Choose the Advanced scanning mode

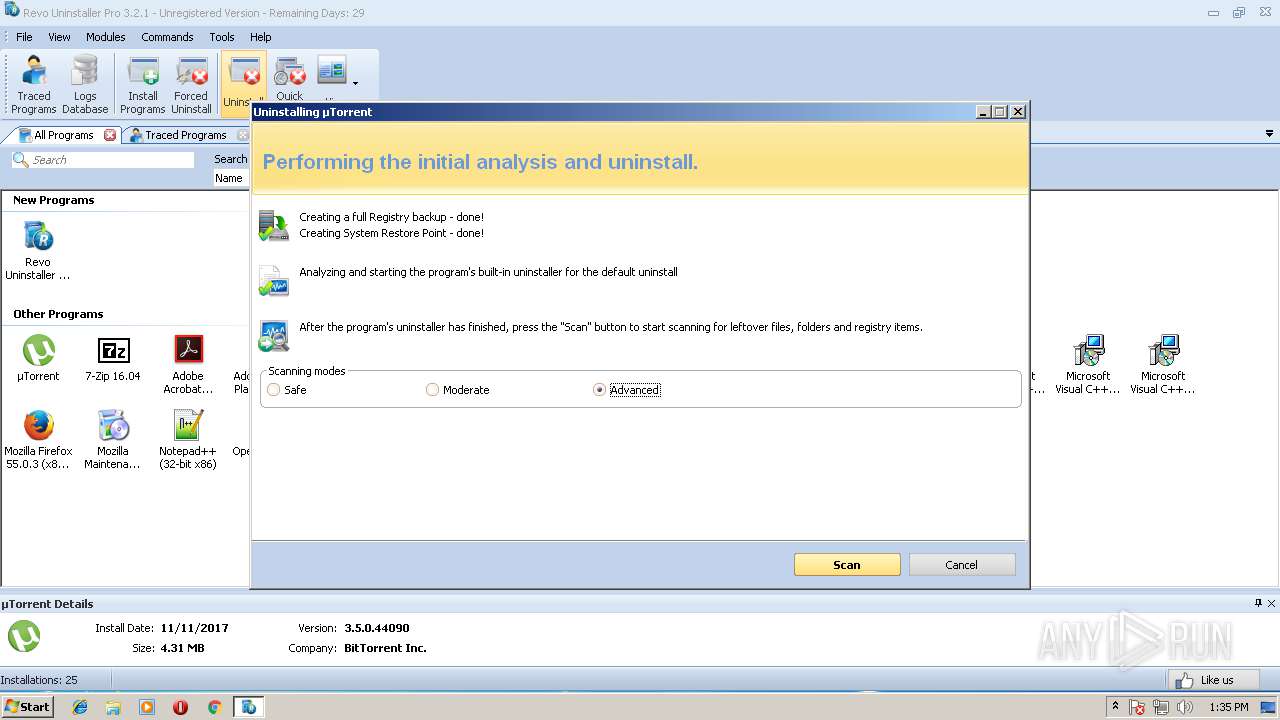pos(627,390)
